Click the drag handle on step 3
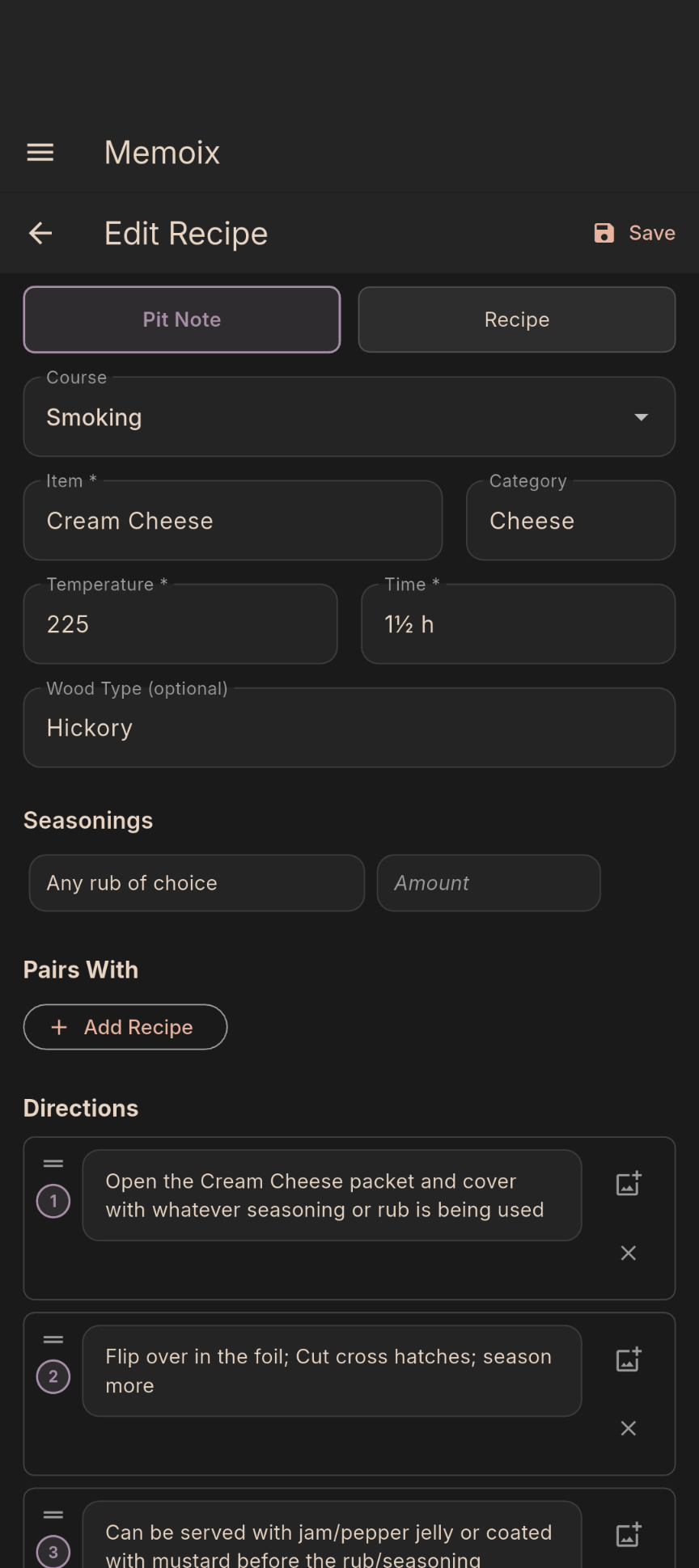Viewport: 699px width, 1568px height. point(53,1515)
